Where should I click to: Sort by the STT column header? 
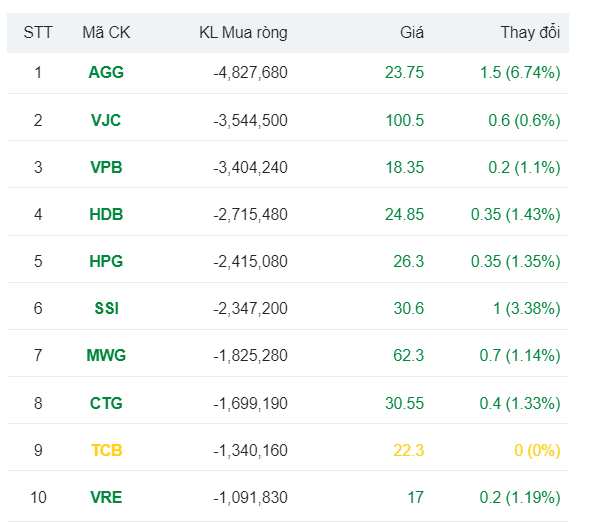38,33
